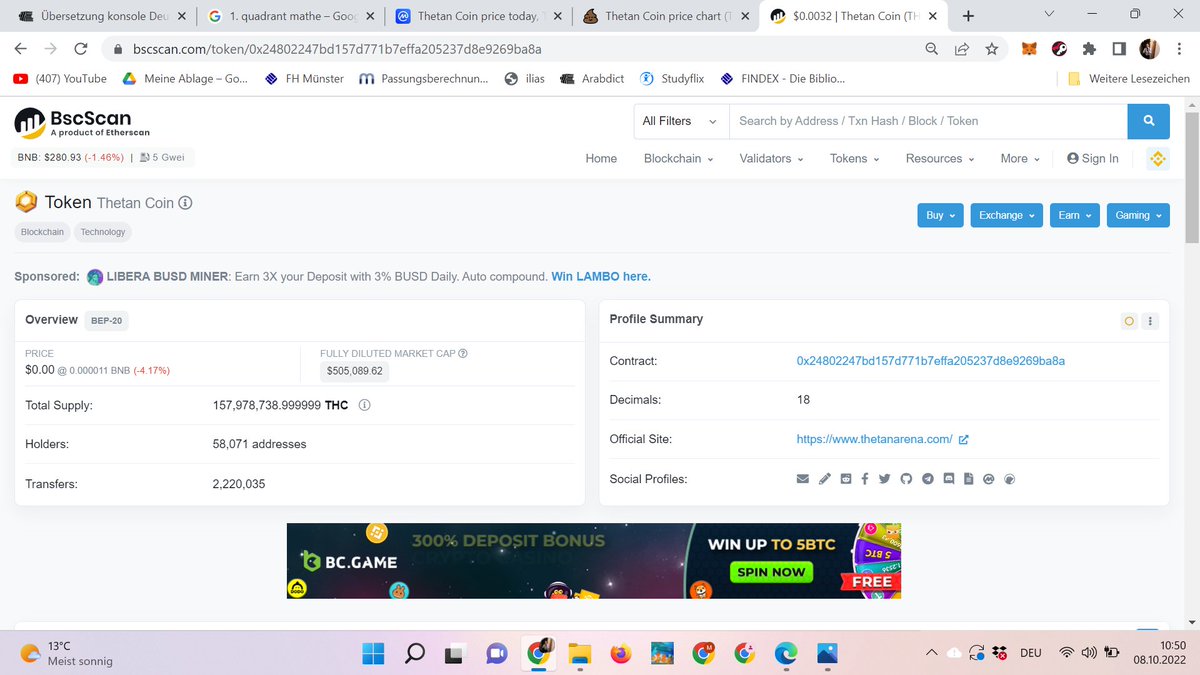
Task: Open the All Filters dropdown
Action: pos(680,121)
